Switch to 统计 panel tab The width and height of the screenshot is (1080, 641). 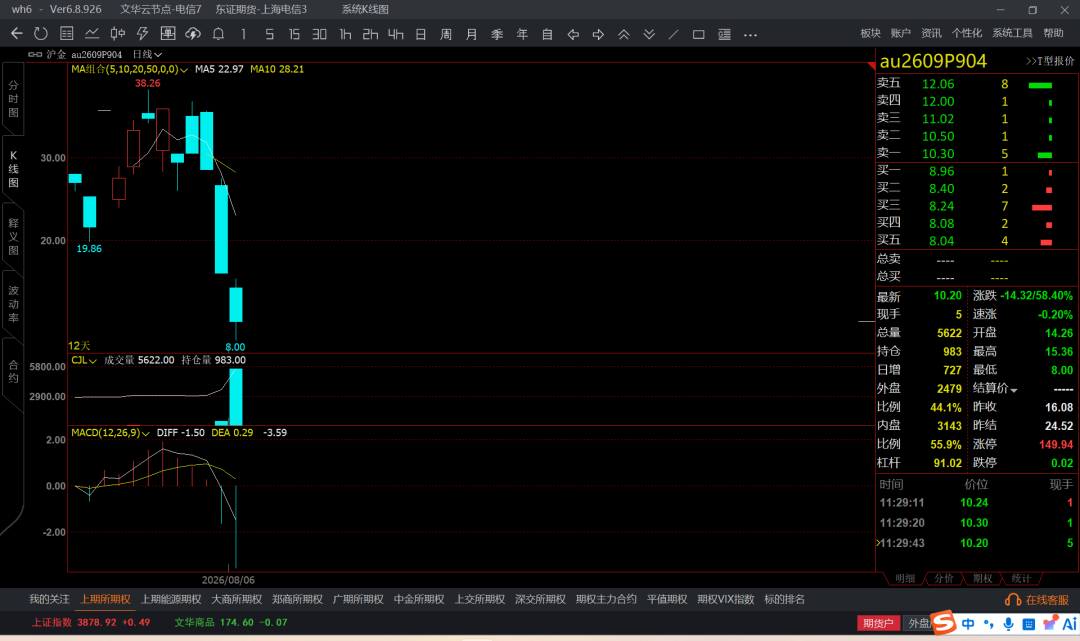[1021, 578]
